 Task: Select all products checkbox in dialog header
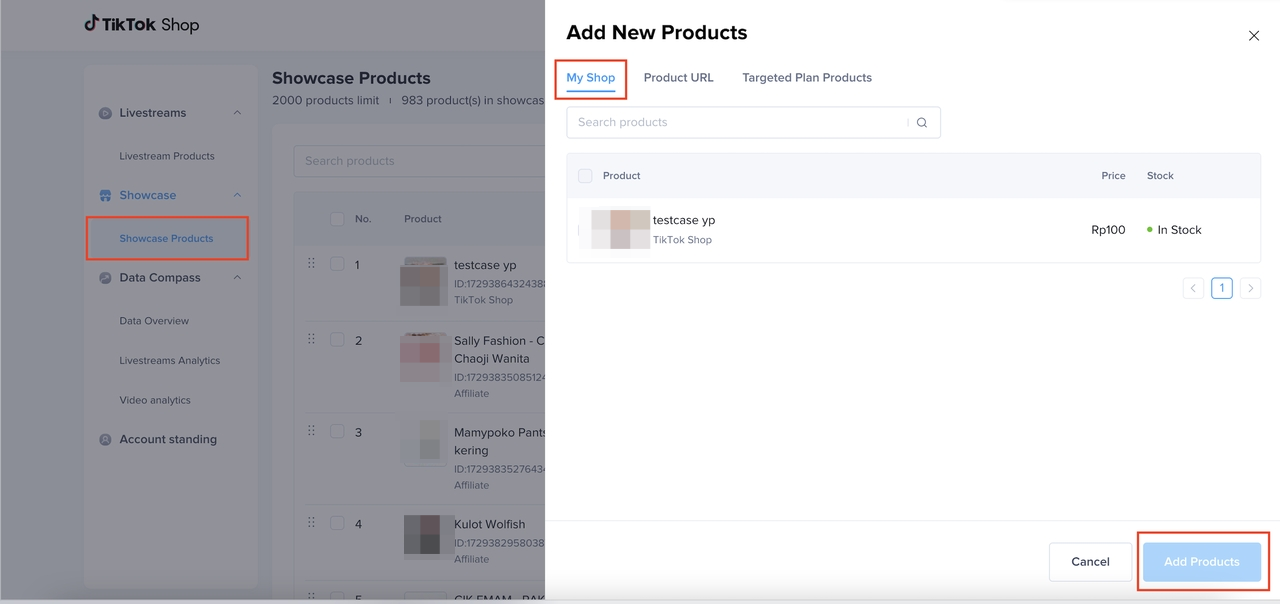click(585, 176)
